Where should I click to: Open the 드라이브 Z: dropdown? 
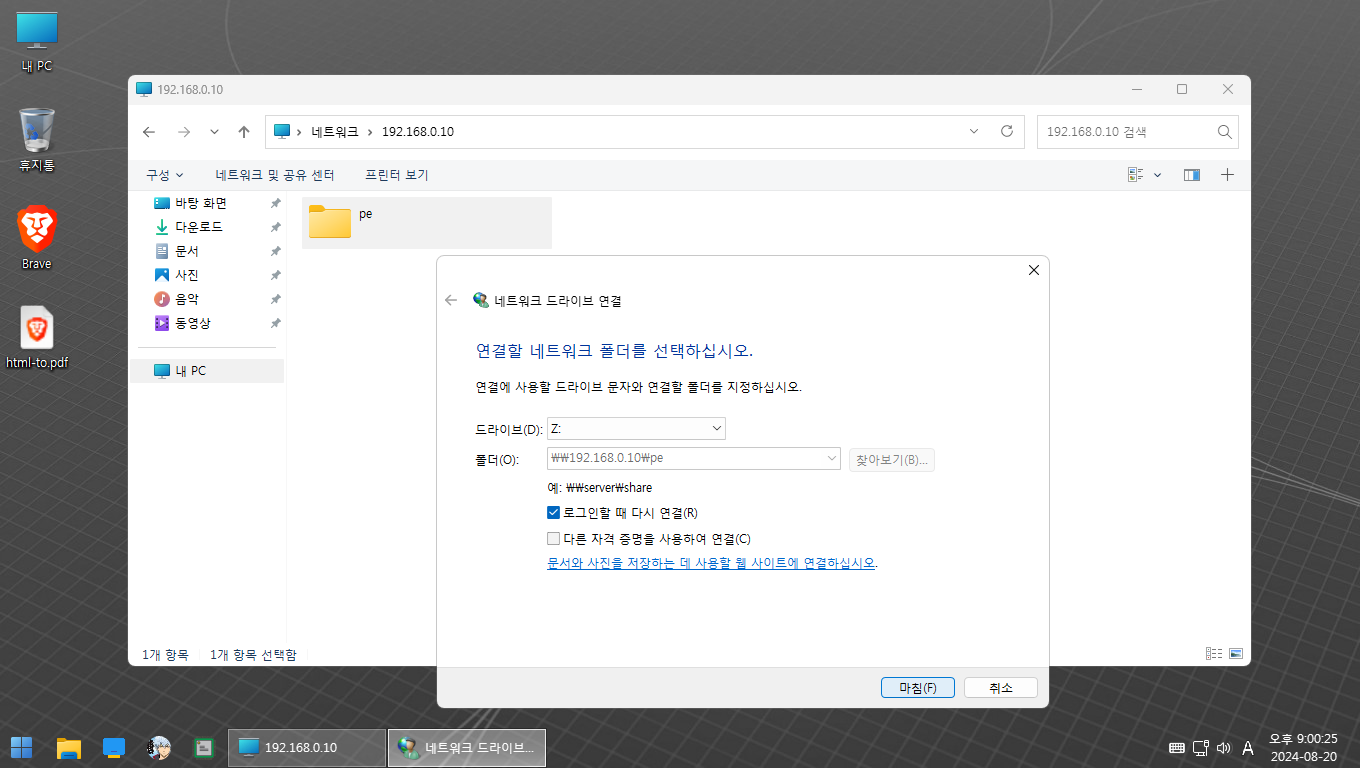[x=636, y=429]
